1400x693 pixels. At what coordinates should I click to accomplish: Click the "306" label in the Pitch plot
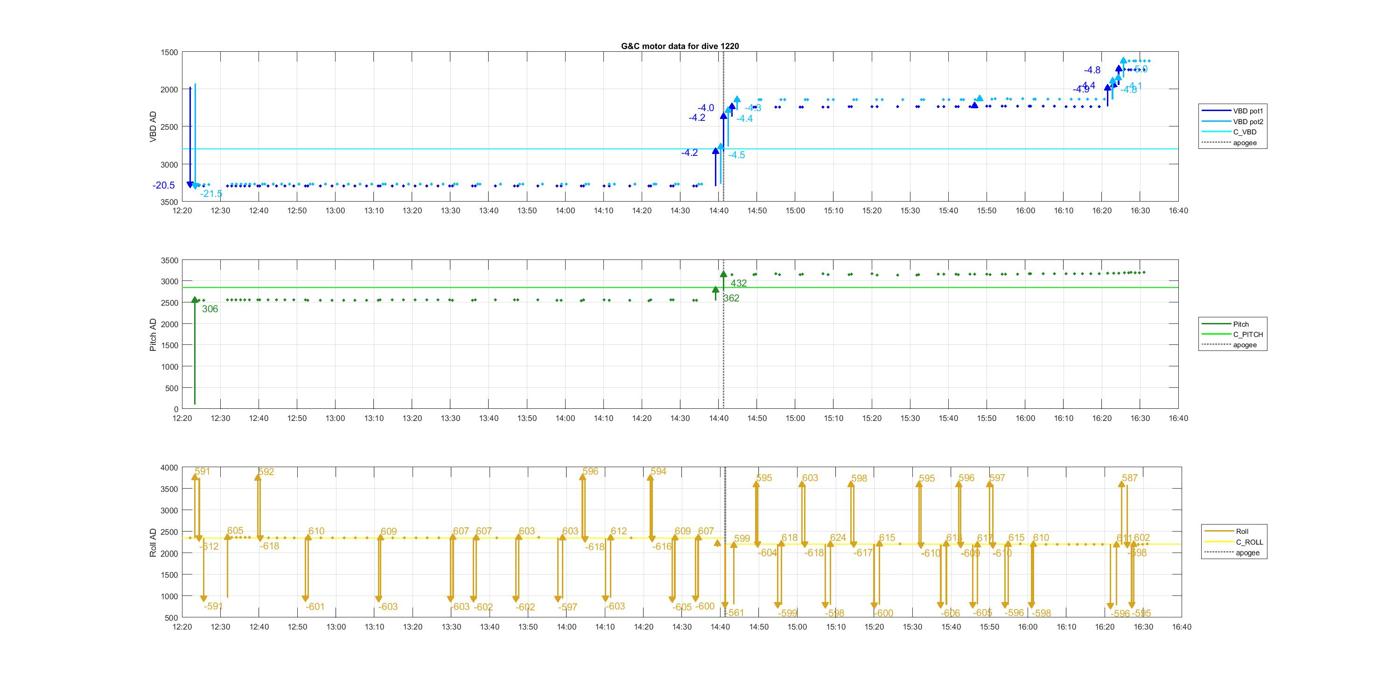210,309
